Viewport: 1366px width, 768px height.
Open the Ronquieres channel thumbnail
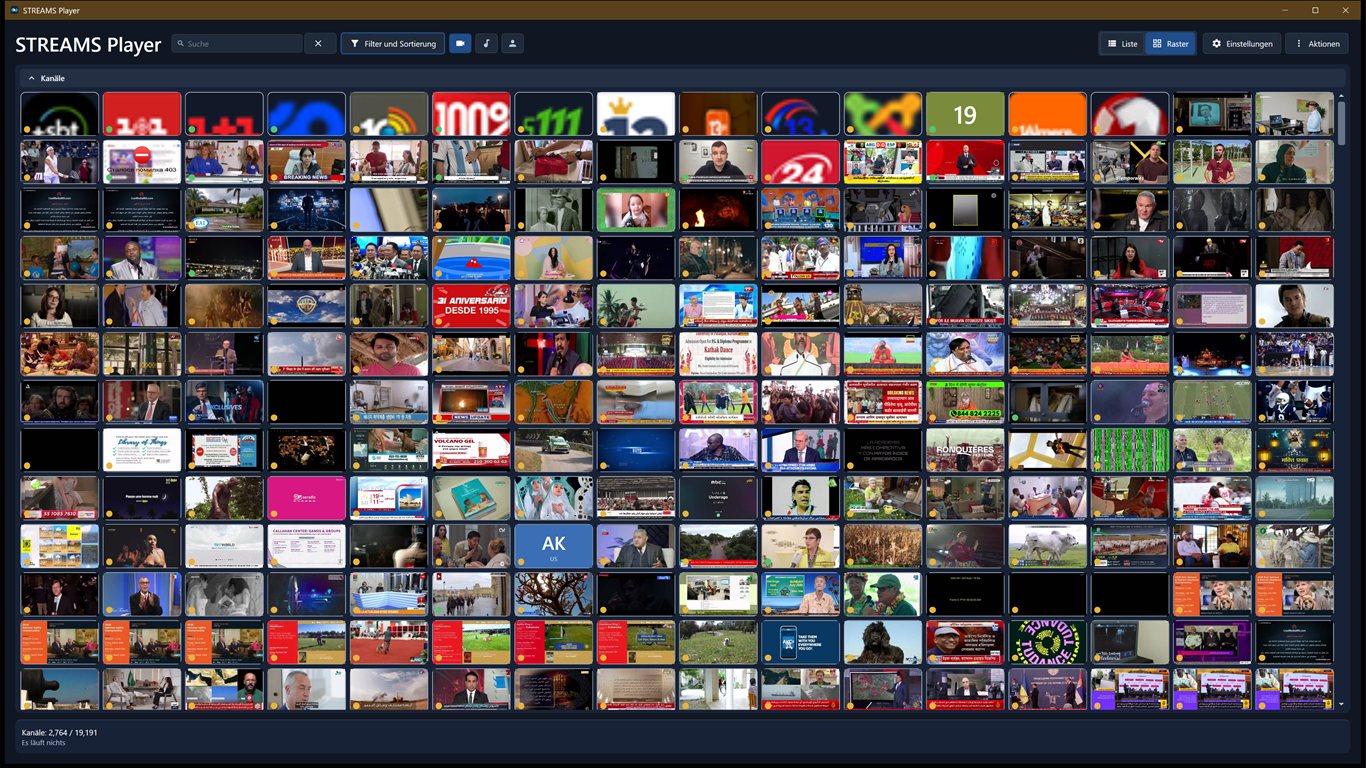[x=965, y=450]
